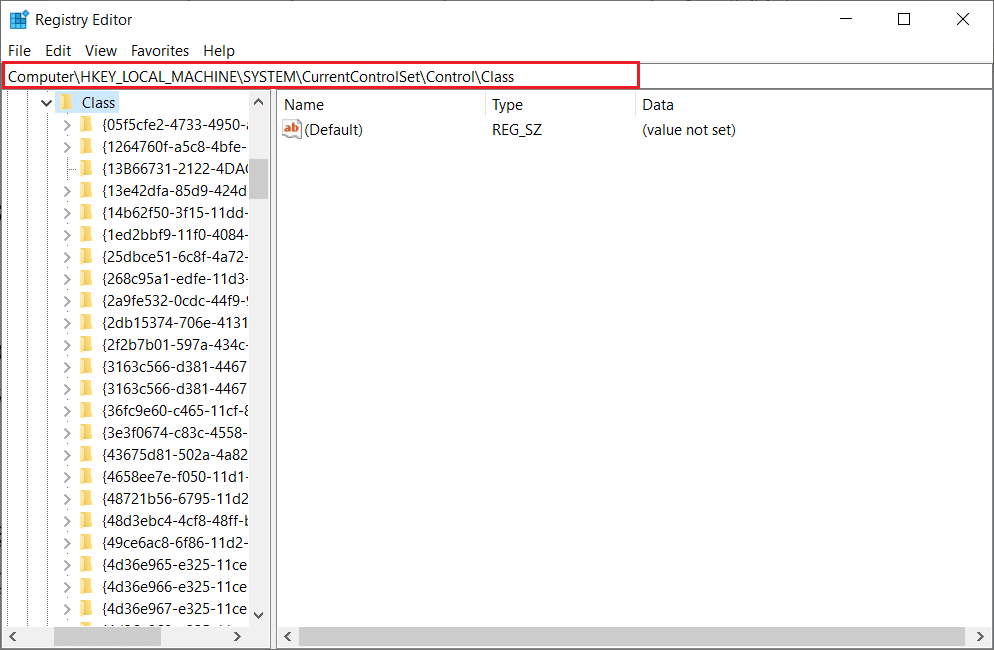Expand the {05f5cfe2-4733-4950 key
Image resolution: width=994 pixels, height=650 pixels.
[67, 125]
